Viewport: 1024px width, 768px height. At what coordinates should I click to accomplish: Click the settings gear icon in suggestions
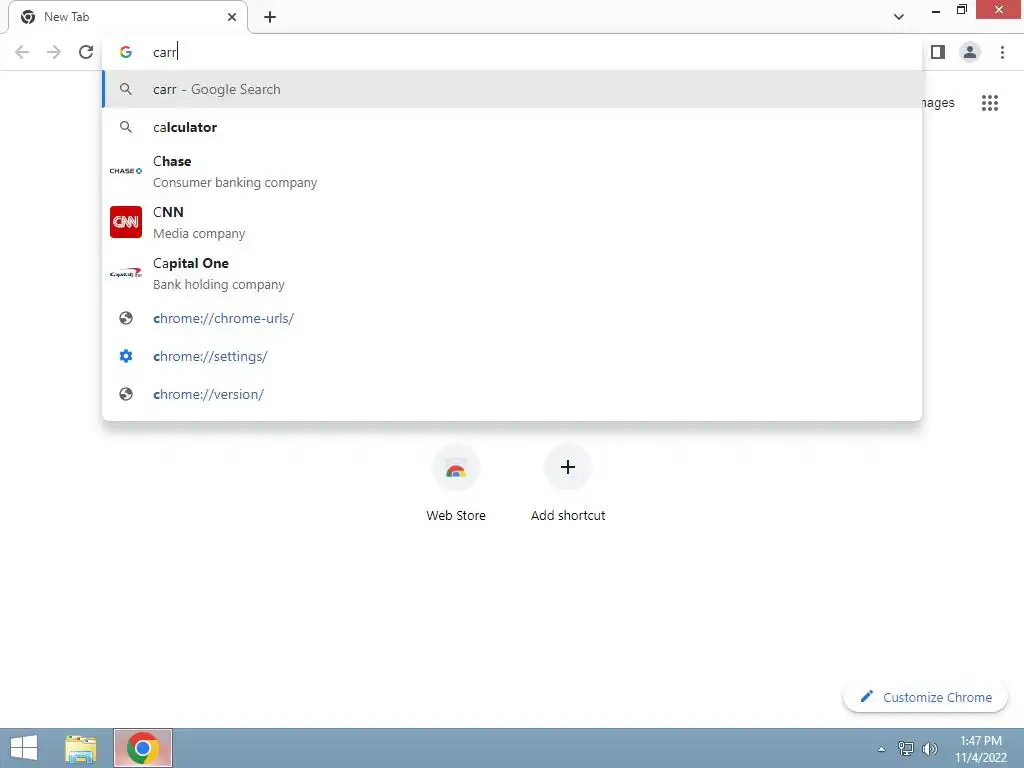126,356
